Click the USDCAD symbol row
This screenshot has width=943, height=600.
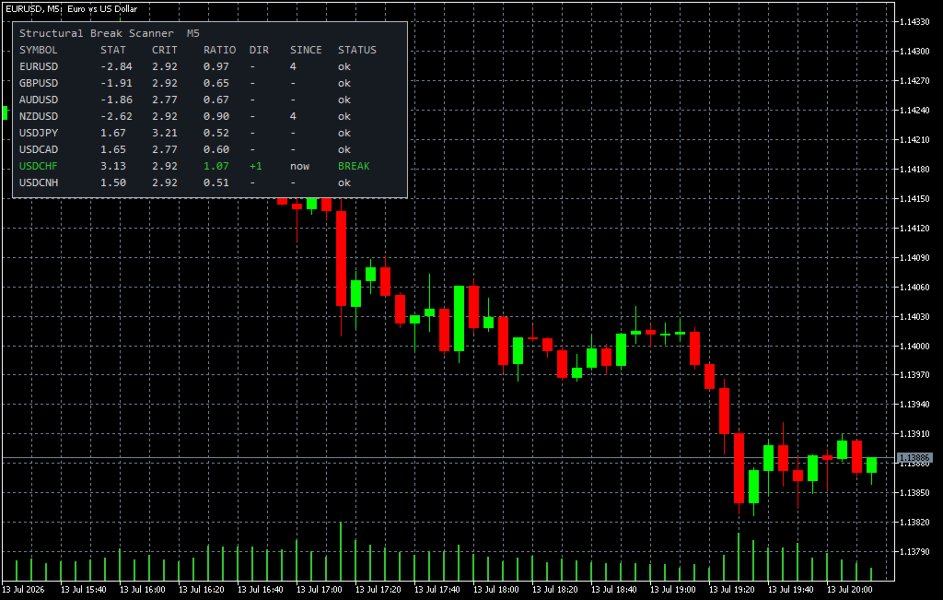pos(38,150)
